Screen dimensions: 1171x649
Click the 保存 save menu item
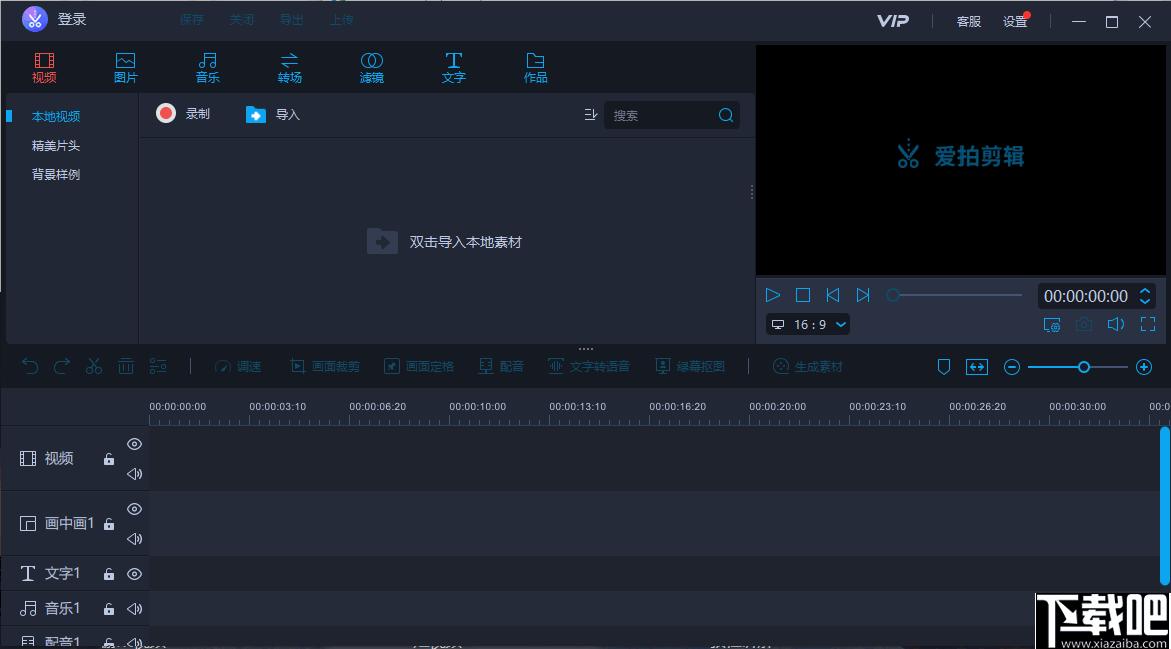pos(191,19)
